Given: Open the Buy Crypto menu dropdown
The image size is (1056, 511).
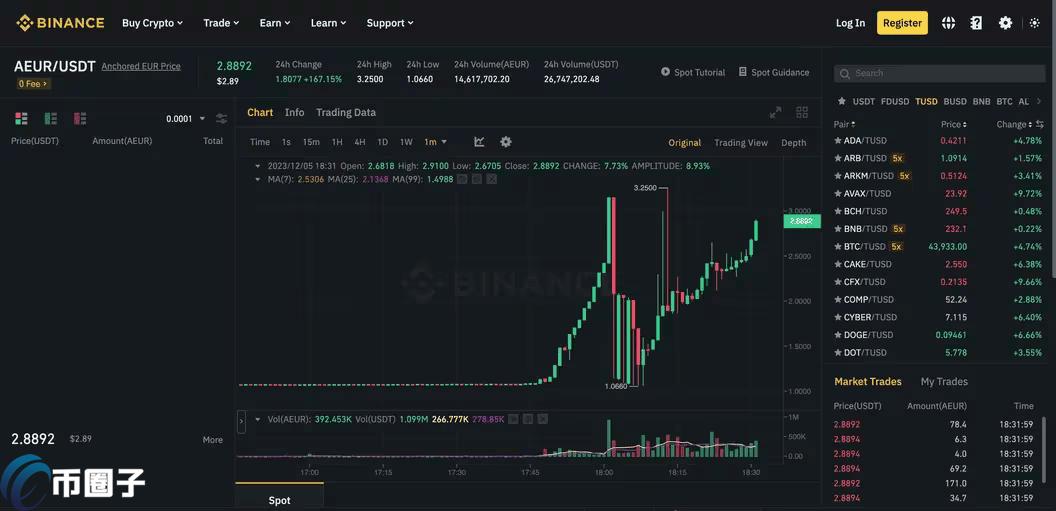Looking at the screenshot, I should tap(152, 23).
